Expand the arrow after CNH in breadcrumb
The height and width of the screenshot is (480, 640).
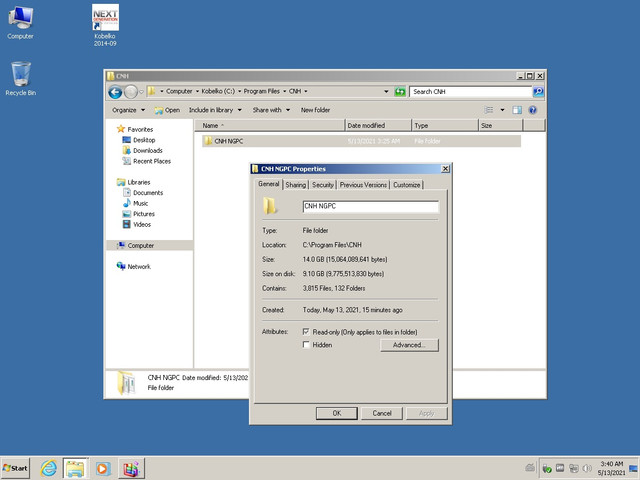306,91
